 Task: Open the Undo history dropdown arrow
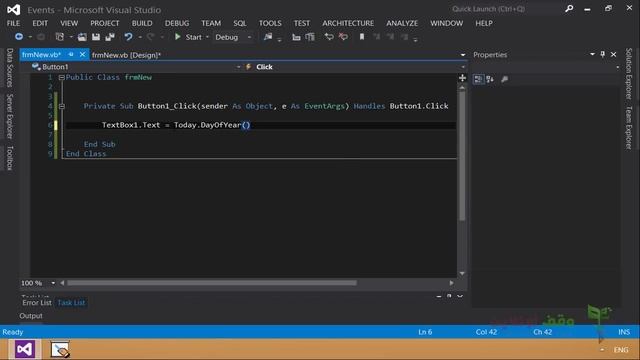click(x=140, y=37)
